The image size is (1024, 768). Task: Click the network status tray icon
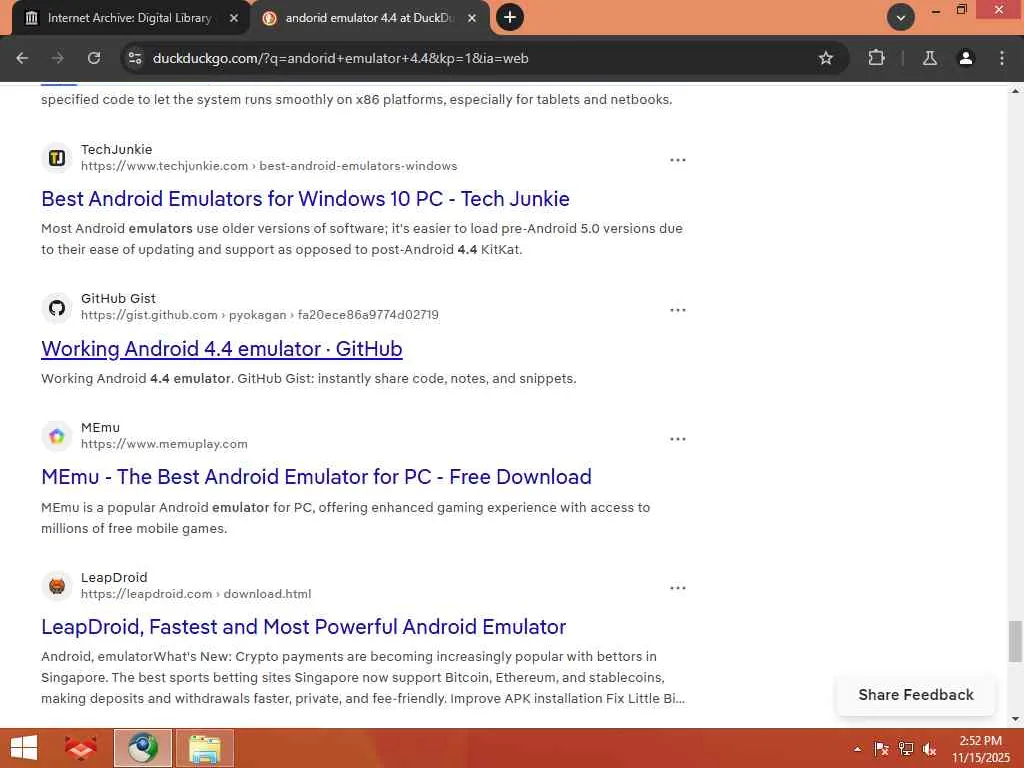(906, 749)
